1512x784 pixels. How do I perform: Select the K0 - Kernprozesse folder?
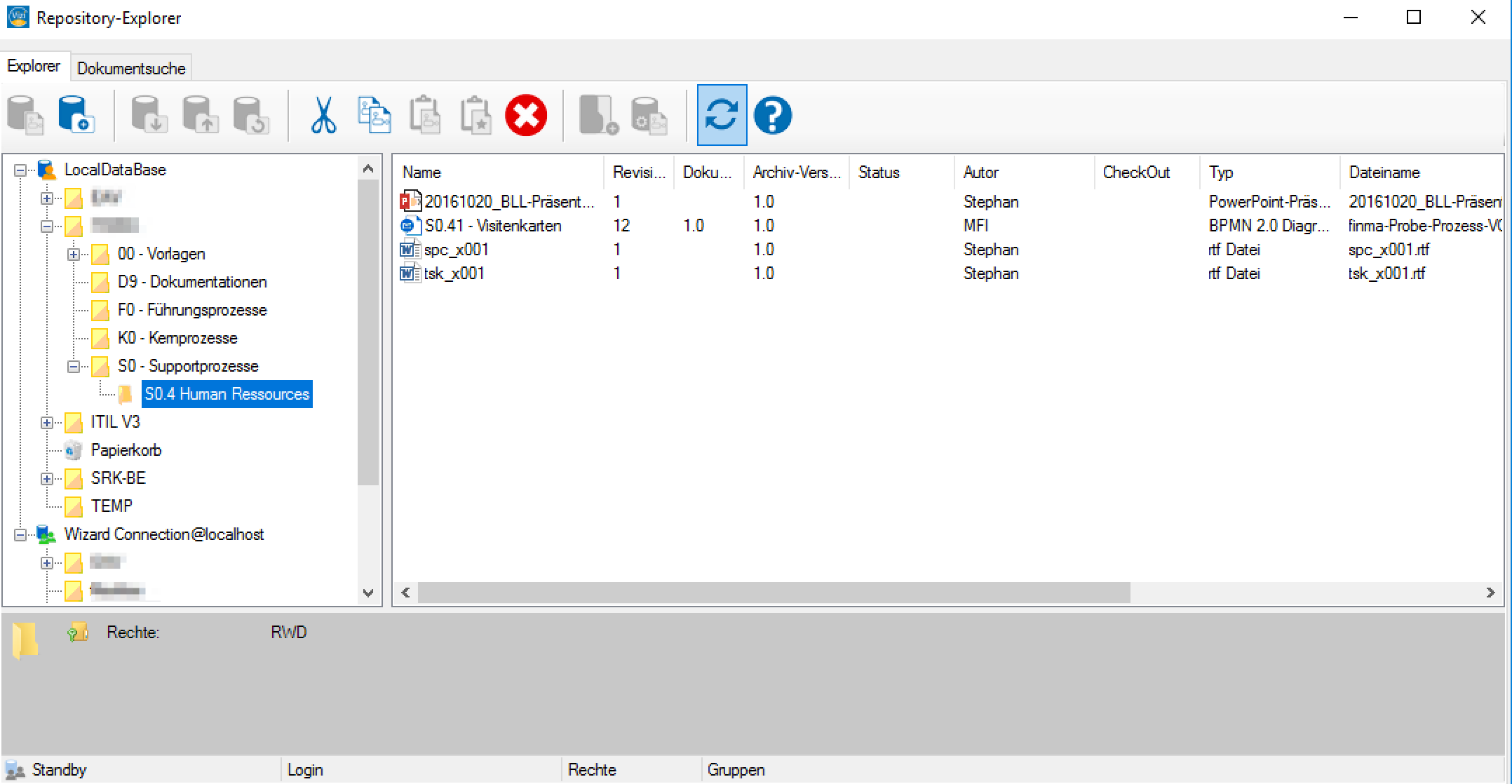click(x=177, y=338)
